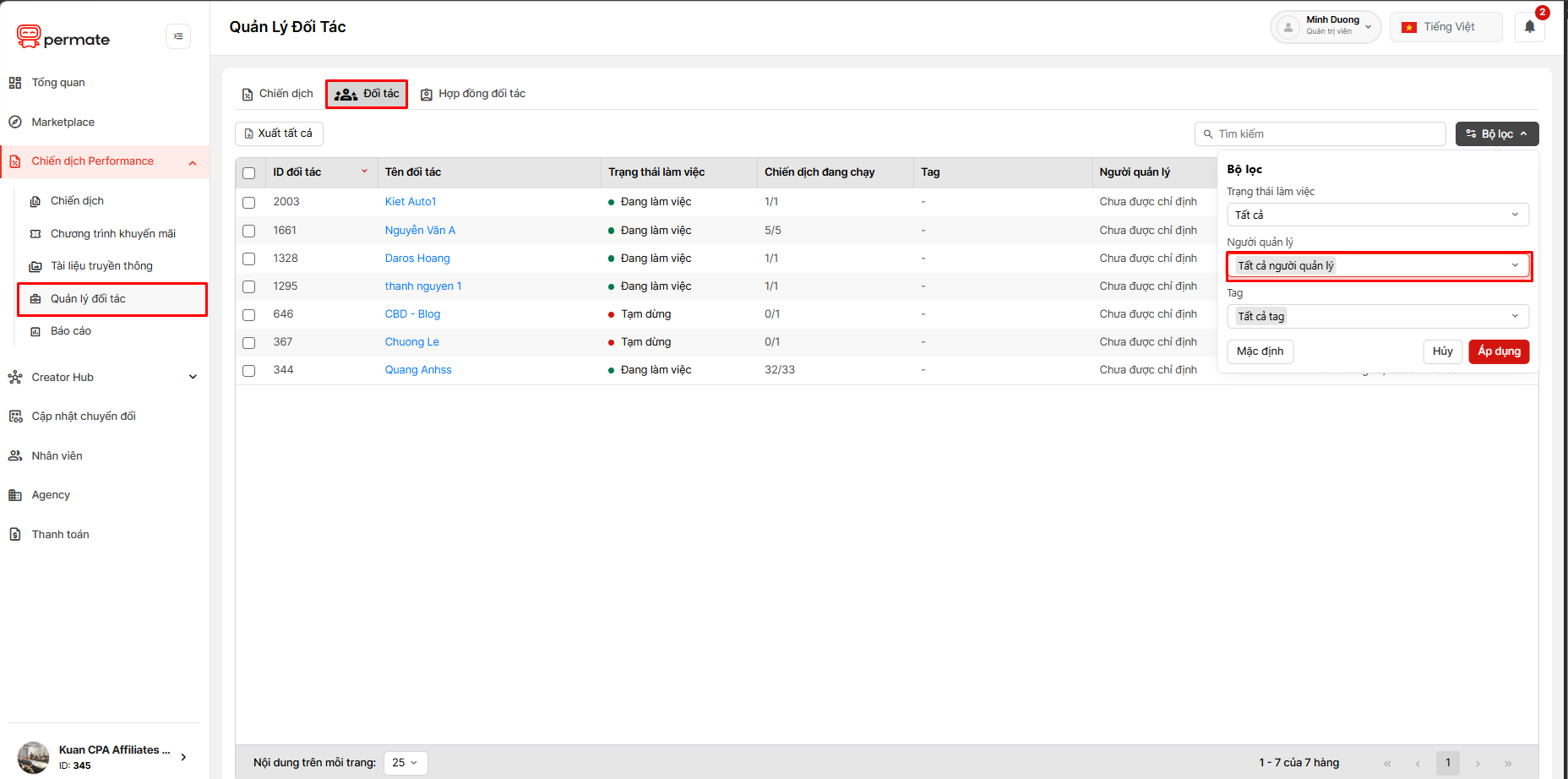The image size is (1568, 779).
Task: Click the Thanh toán payment icon
Action: coord(15,534)
